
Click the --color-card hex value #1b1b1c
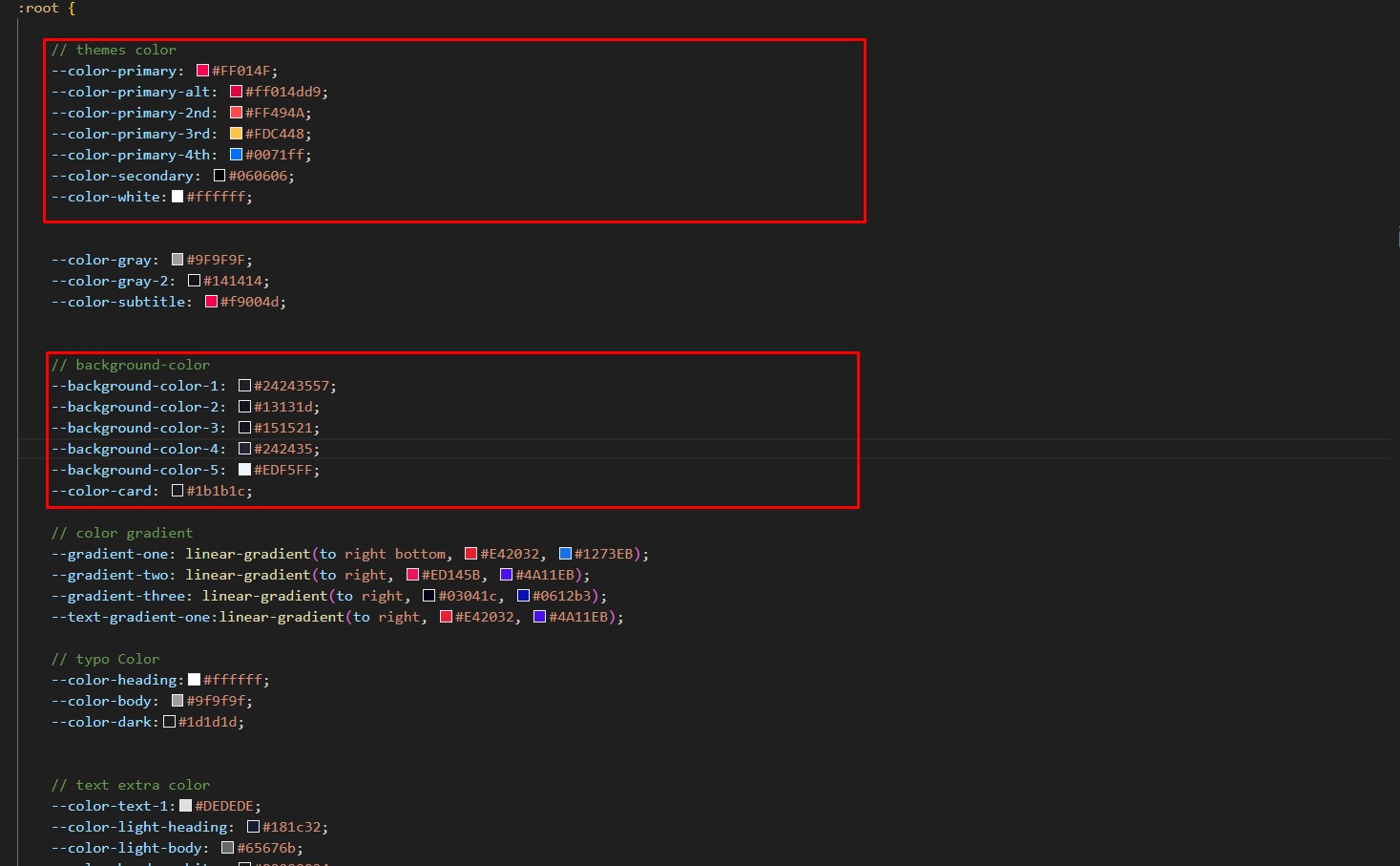(219, 491)
